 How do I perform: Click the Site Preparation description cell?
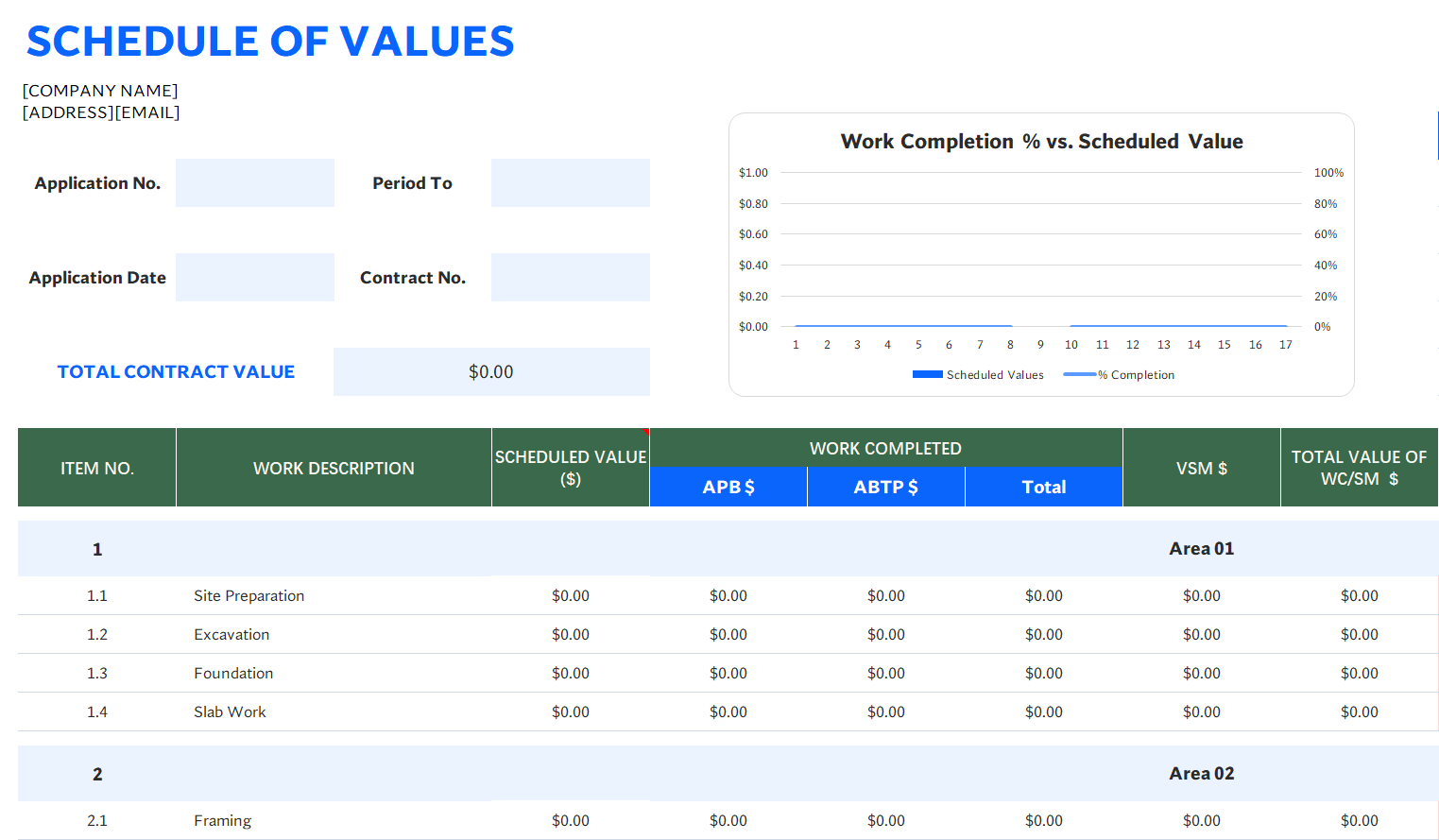click(x=334, y=596)
